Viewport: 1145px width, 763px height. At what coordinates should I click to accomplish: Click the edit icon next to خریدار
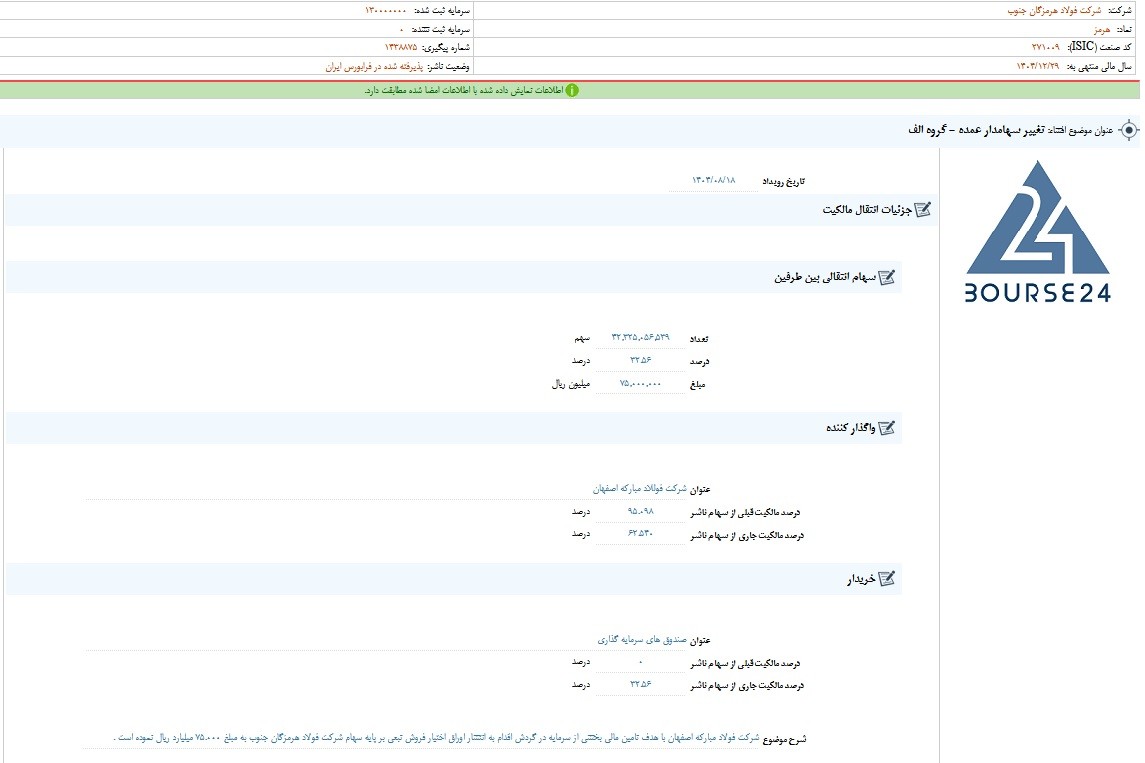pos(886,579)
